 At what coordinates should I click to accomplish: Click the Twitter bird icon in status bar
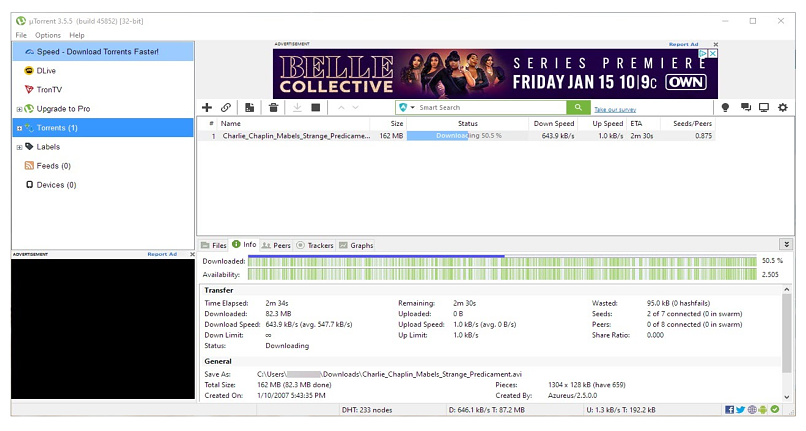pyautogui.click(x=740, y=410)
